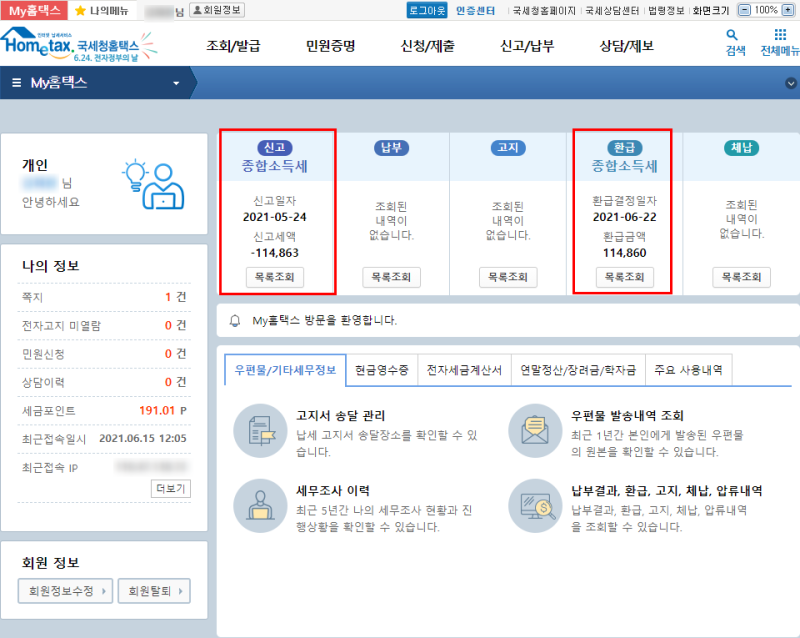Open the hamburger menu icon beside My홈택스
This screenshot has height=638, width=800.
pyautogui.click(x=17, y=83)
